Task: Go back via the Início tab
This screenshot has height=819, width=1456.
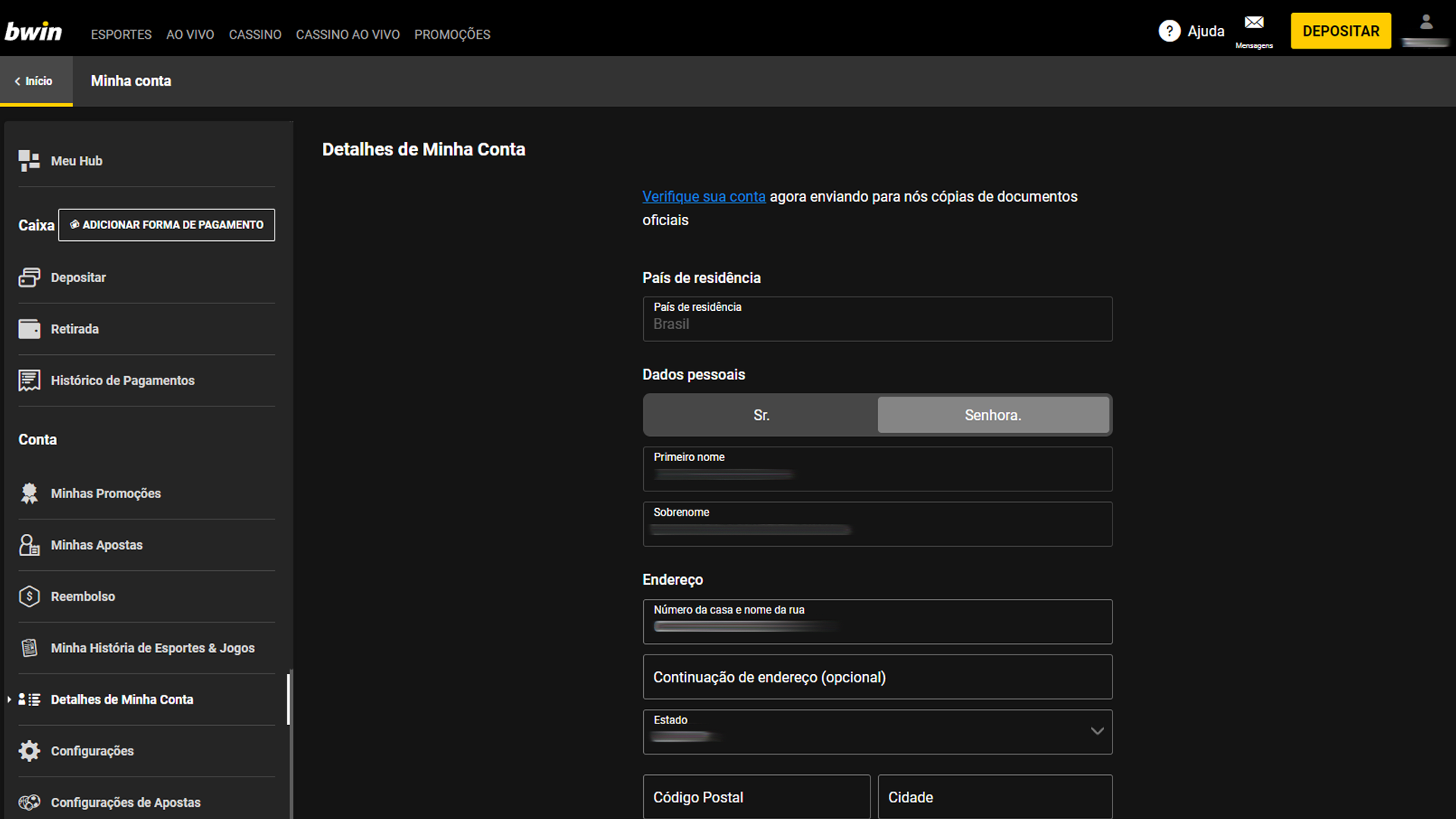Action: point(36,81)
